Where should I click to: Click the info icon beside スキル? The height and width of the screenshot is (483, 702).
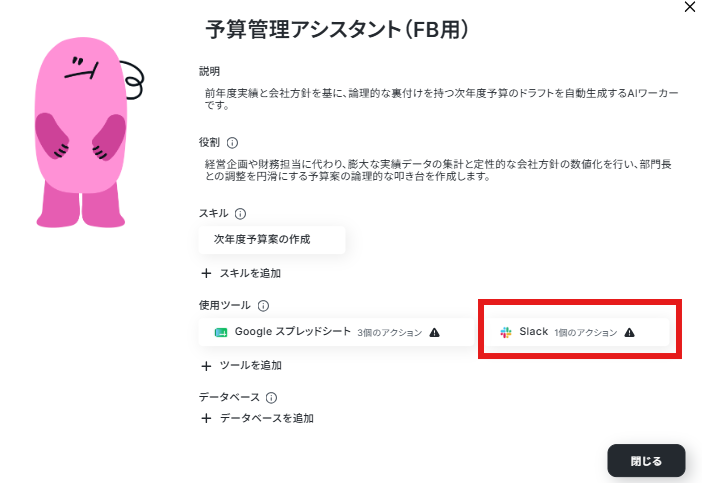[x=240, y=214]
